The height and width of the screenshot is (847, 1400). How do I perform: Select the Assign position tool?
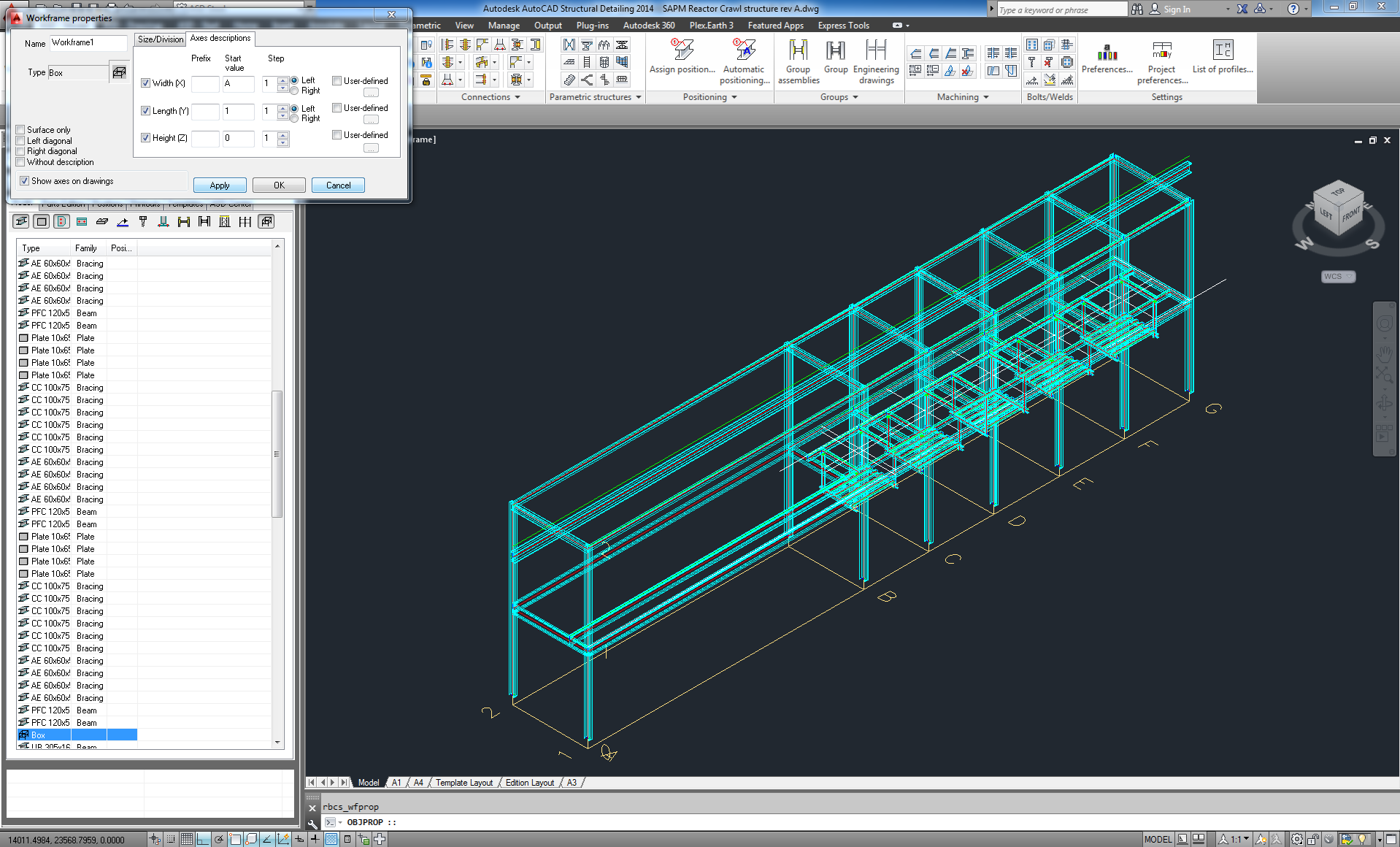coord(682,58)
